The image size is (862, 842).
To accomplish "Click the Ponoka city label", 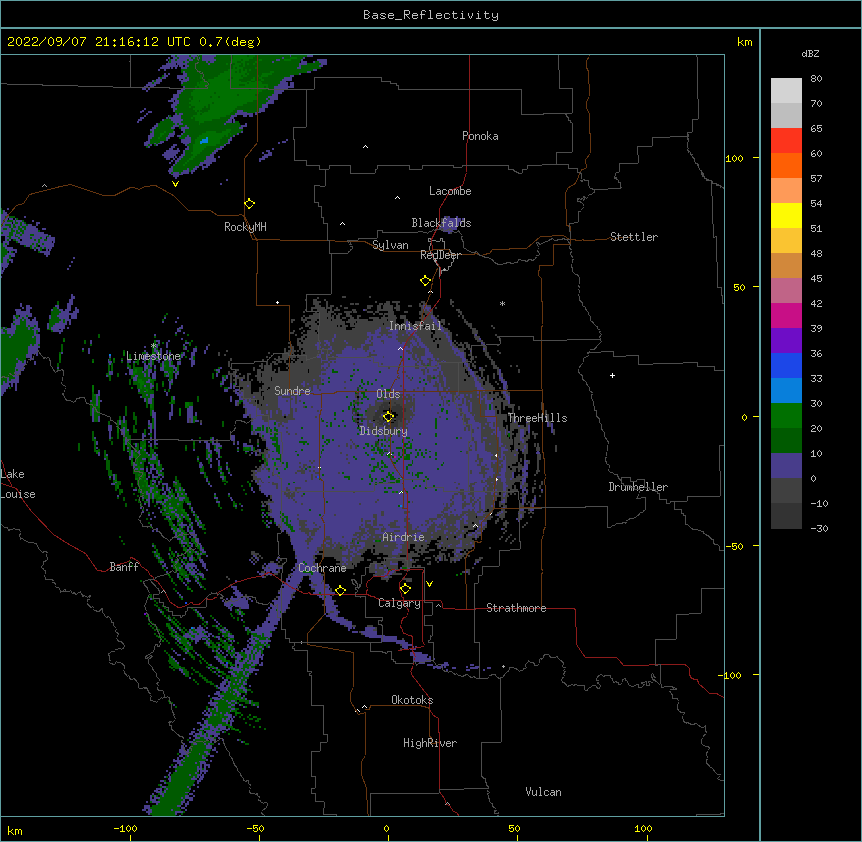I will click(x=480, y=136).
